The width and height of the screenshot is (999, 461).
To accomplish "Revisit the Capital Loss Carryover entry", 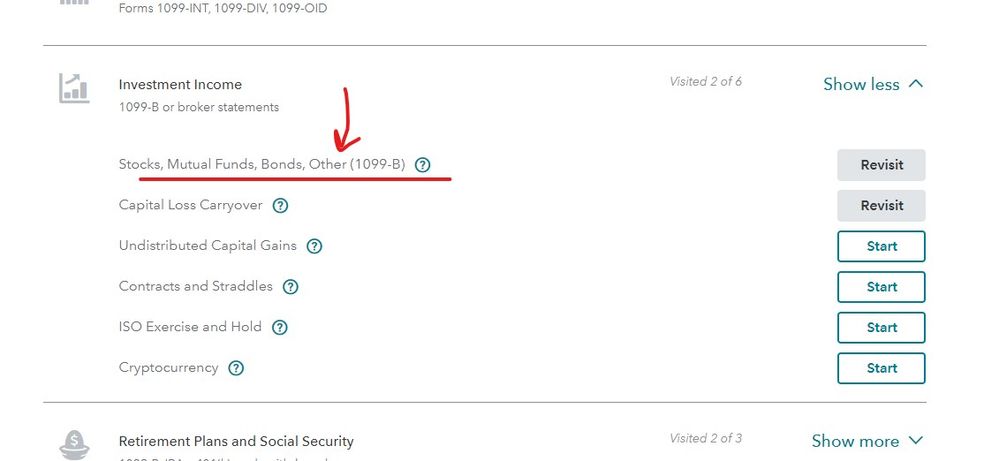I will [x=881, y=206].
